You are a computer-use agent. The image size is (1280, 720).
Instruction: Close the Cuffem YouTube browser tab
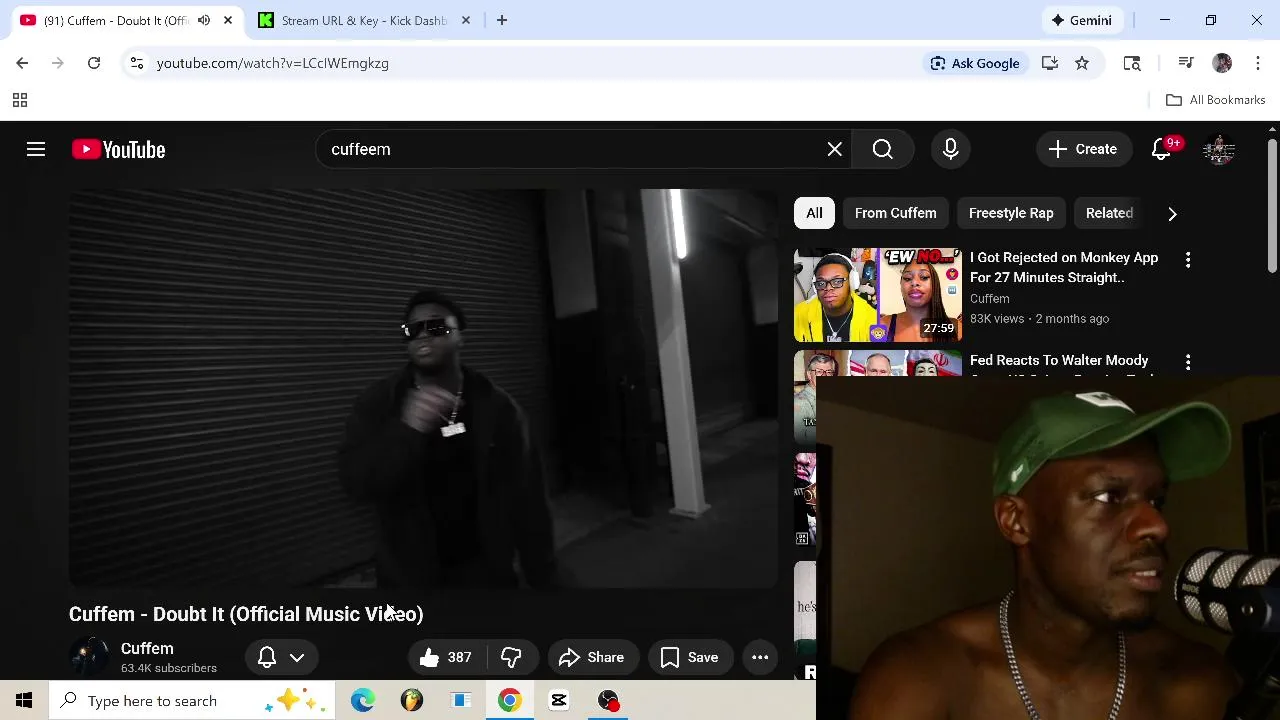coord(228,20)
